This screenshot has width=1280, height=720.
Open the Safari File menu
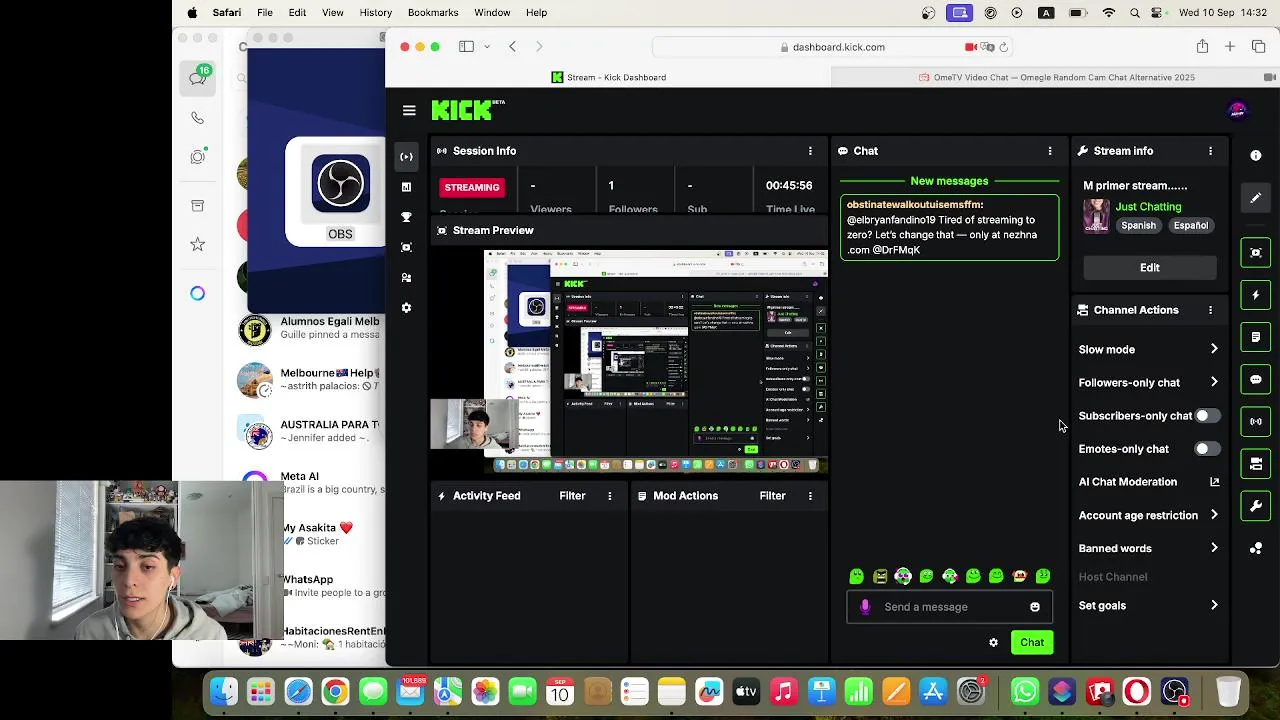pyautogui.click(x=264, y=13)
